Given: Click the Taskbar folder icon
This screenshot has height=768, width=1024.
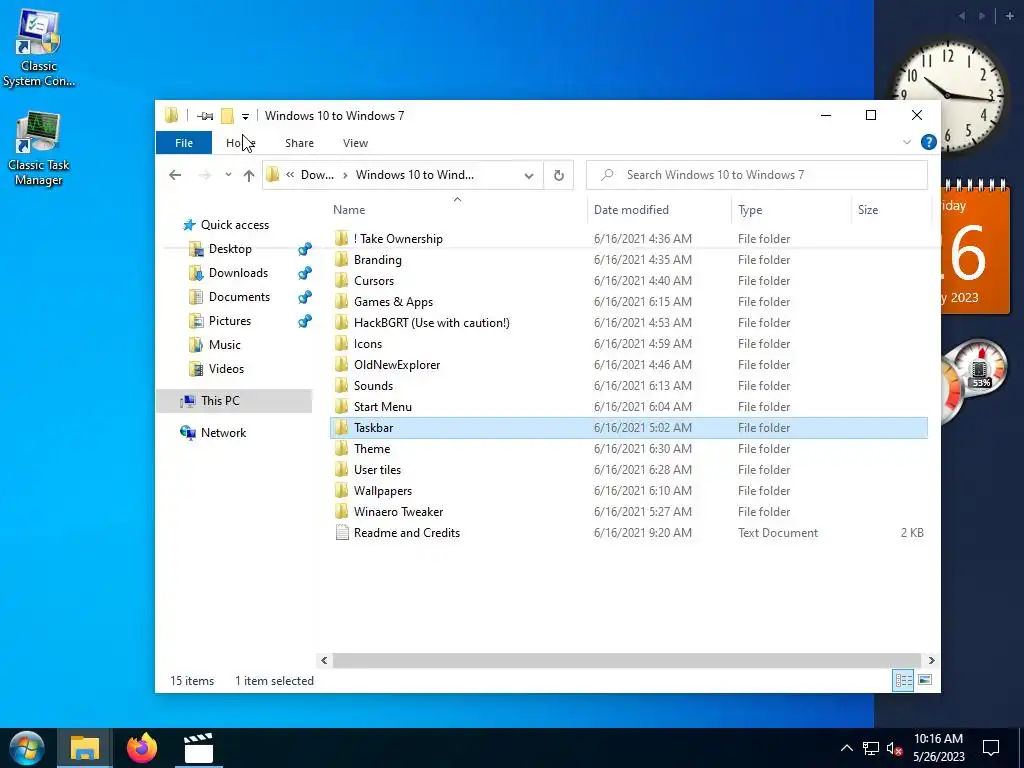Looking at the screenshot, I should pyautogui.click(x=341, y=428).
